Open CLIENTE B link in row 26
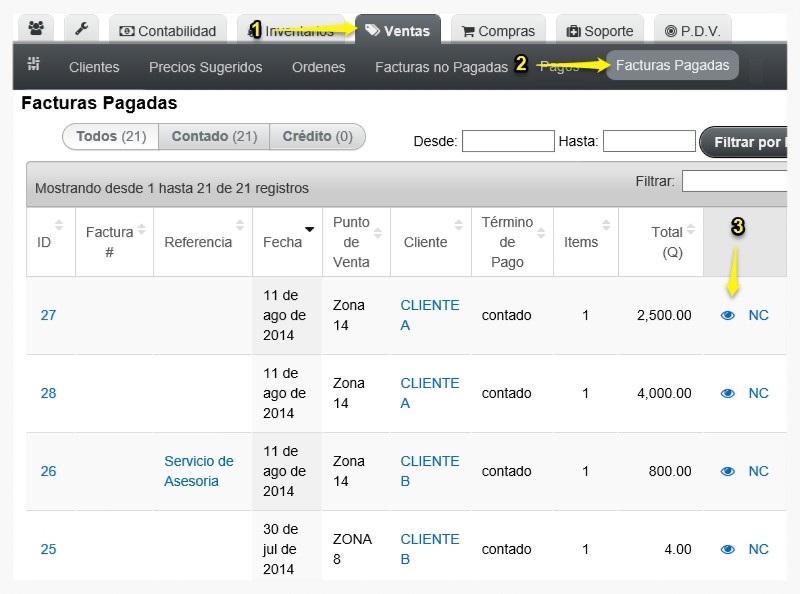Screen dimensions: 800x594 [430, 471]
